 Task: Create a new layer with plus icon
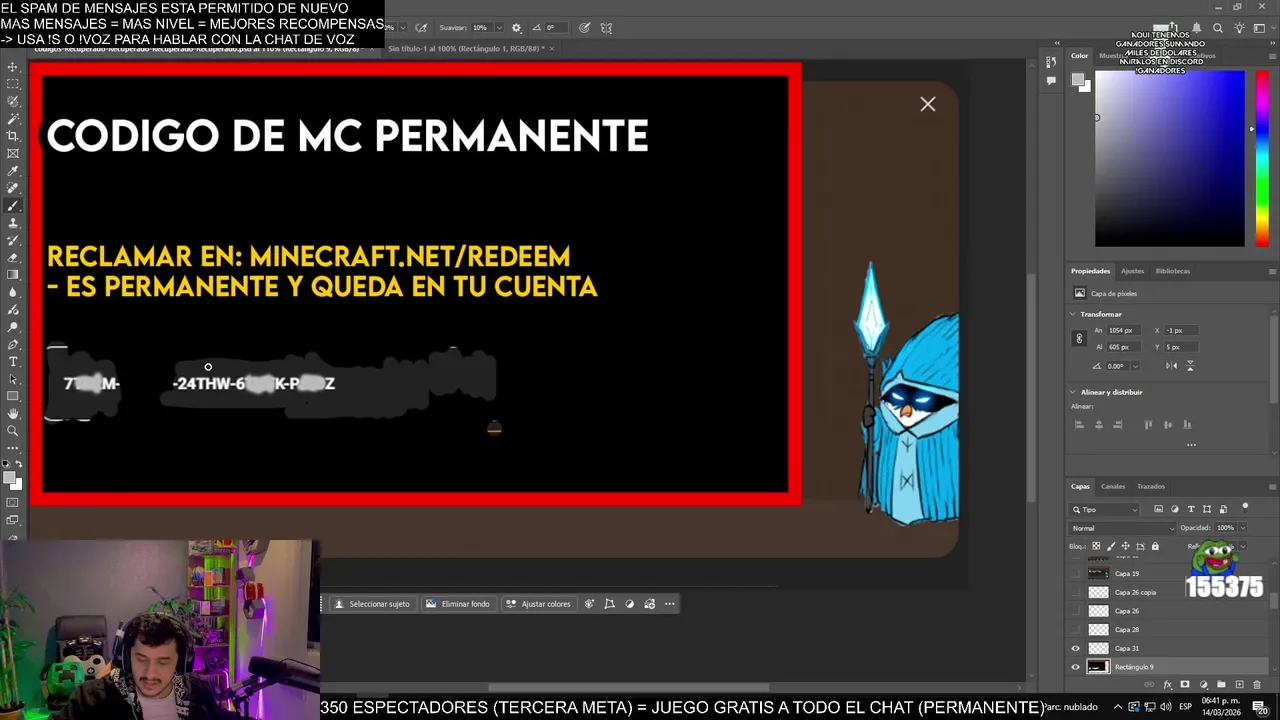coord(1239,685)
